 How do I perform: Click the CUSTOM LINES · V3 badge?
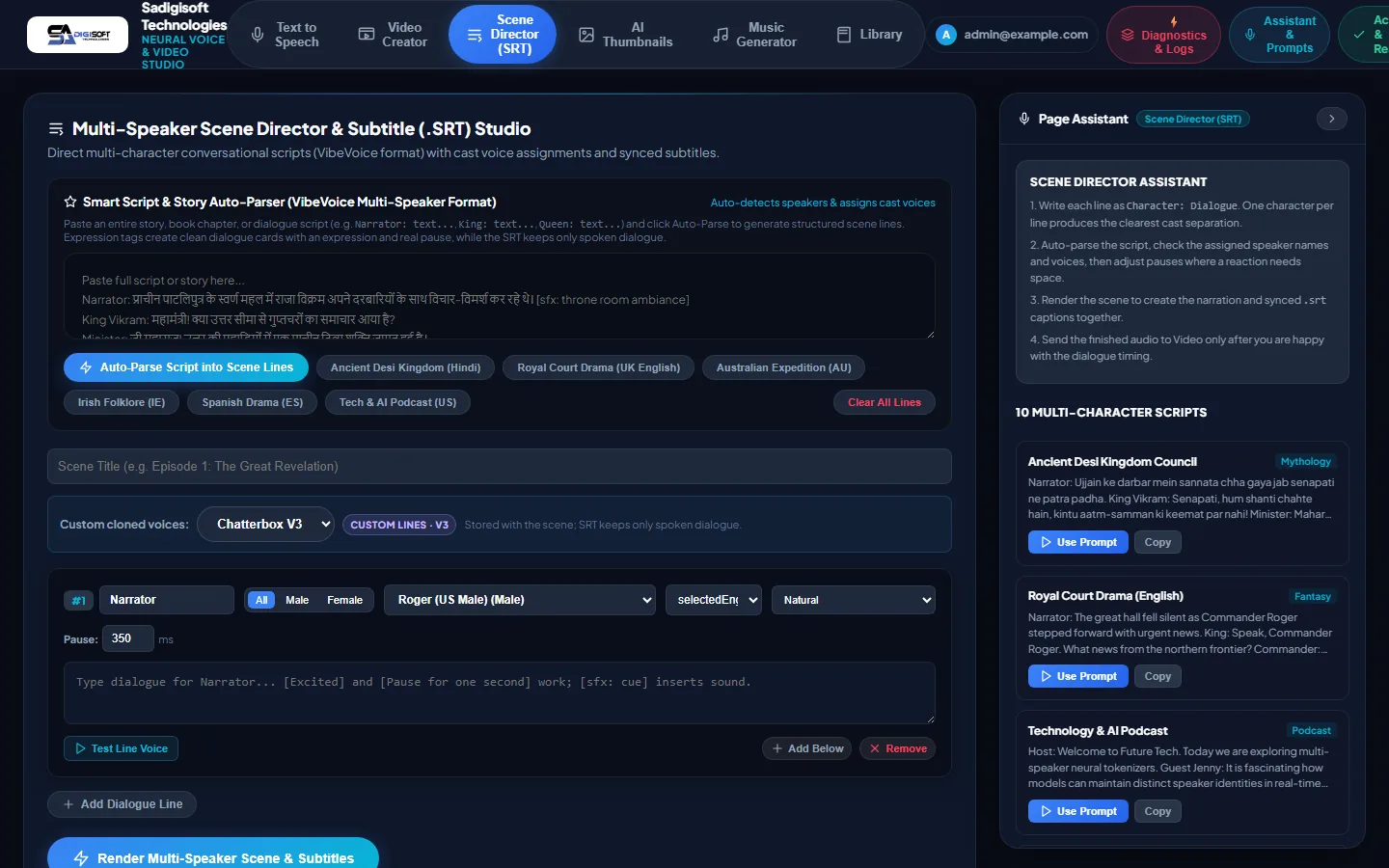(x=399, y=525)
